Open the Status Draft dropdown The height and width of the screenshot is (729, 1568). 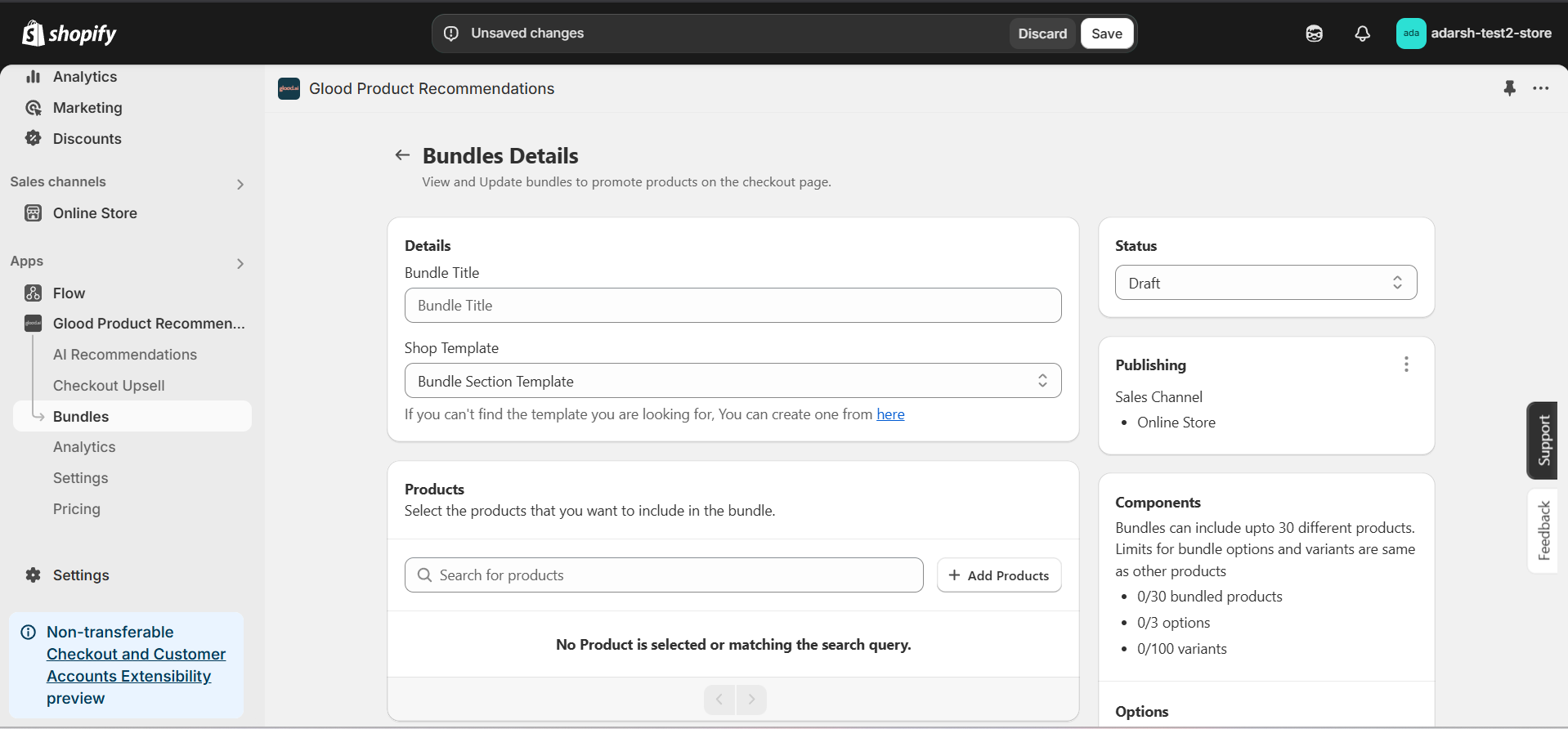point(1266,283)
